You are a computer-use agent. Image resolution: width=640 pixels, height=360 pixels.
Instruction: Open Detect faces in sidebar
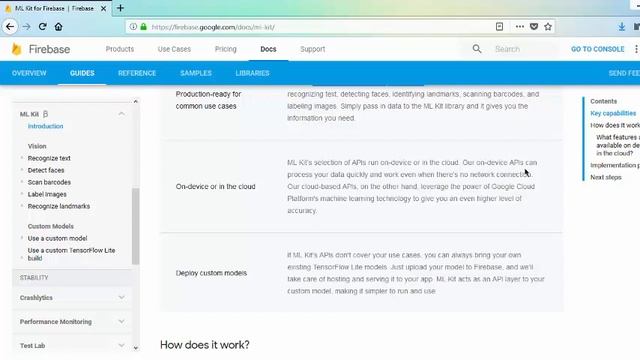46,170
